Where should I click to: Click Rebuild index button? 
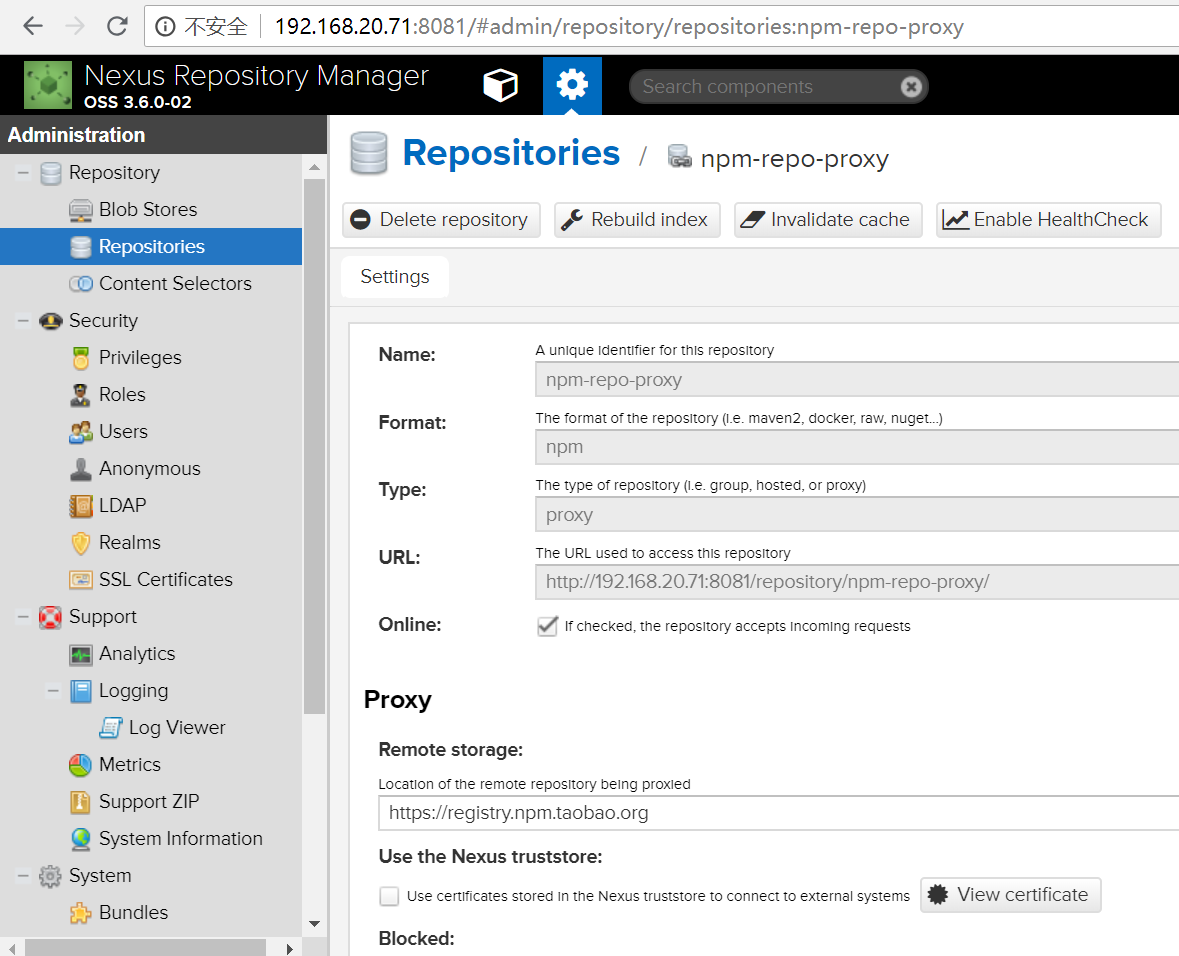tap(638, 220)
